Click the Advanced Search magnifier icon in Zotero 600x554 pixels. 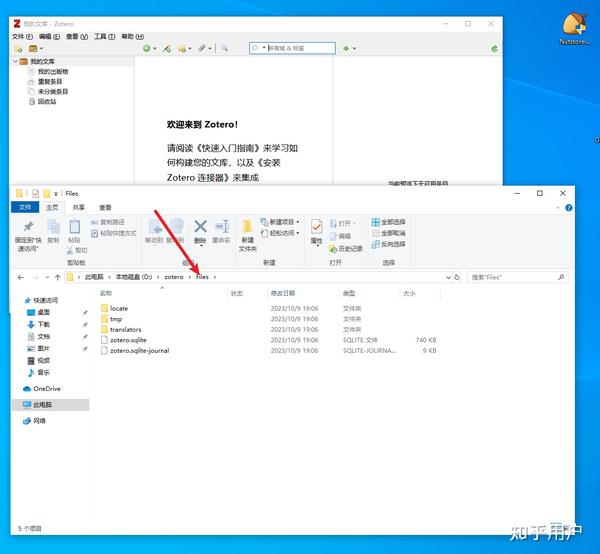coord(225,48)
